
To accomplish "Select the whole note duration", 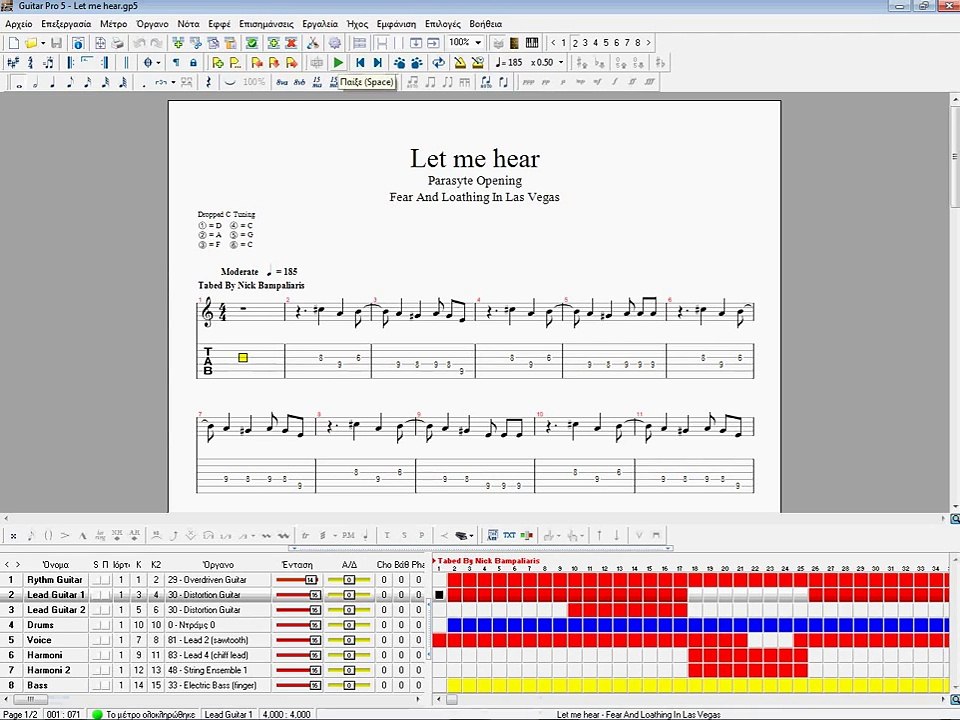I will click(18, 82).
